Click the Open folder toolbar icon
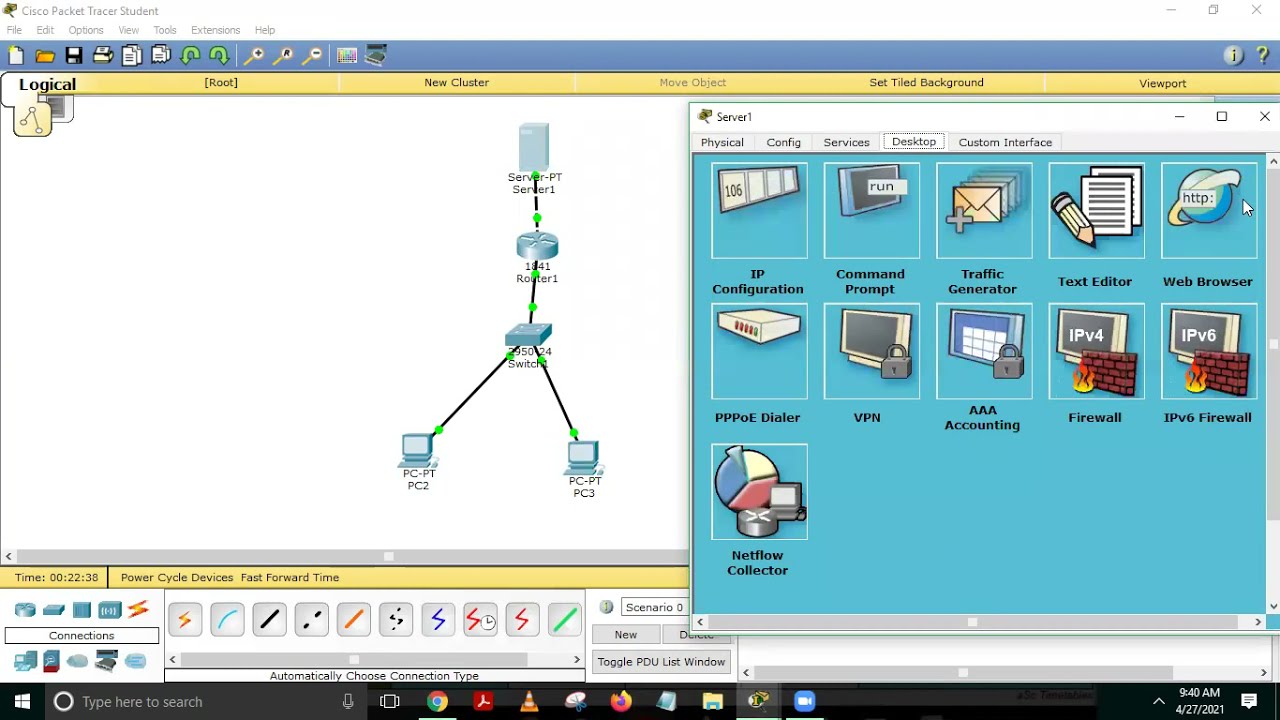The width and height of the screenshot is (1280, 720). click(x=45, y=56)
